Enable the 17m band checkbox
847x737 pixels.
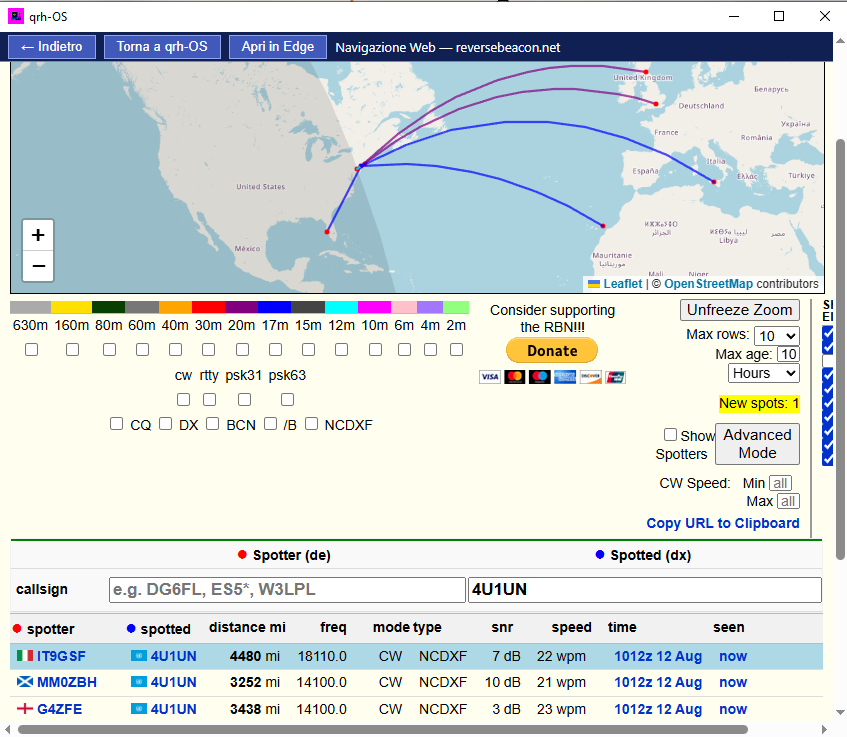pyautogui.click(x=275, y=350)
